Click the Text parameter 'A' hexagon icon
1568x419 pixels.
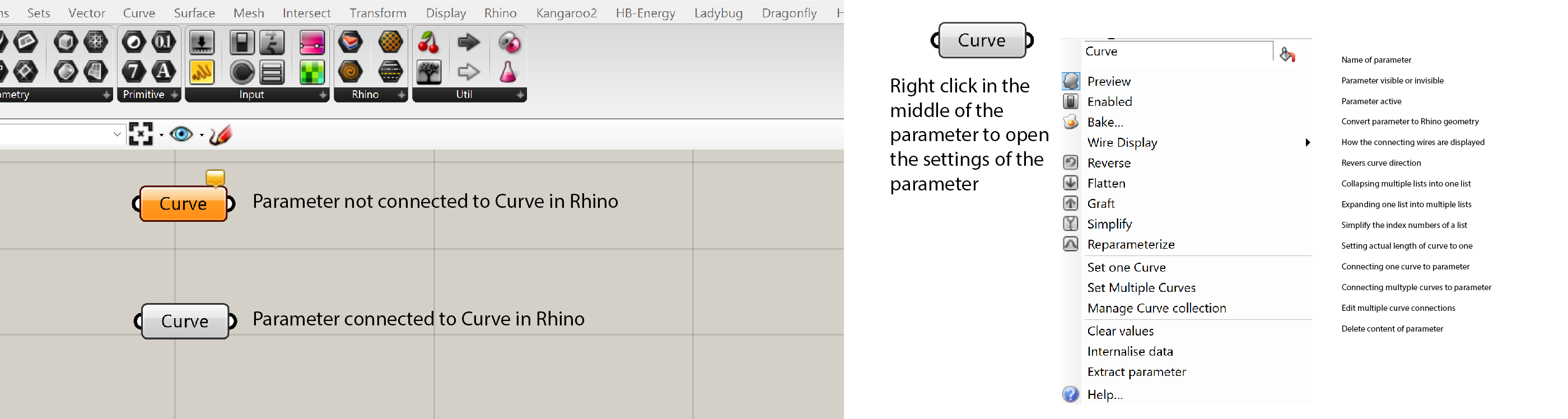coord(163,72)
